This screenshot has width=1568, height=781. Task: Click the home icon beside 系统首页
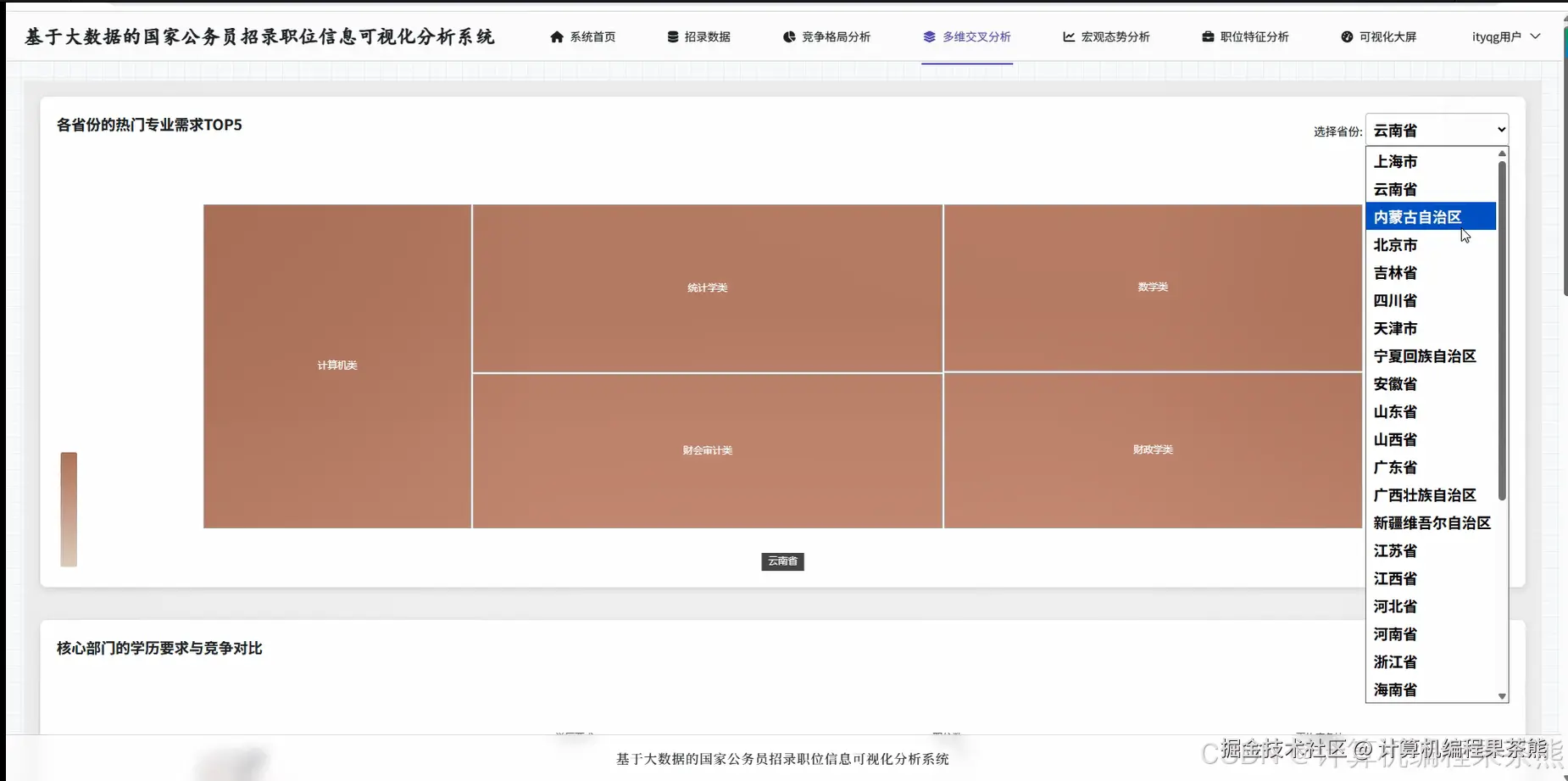pyautogui.click(x=557, y=36)
